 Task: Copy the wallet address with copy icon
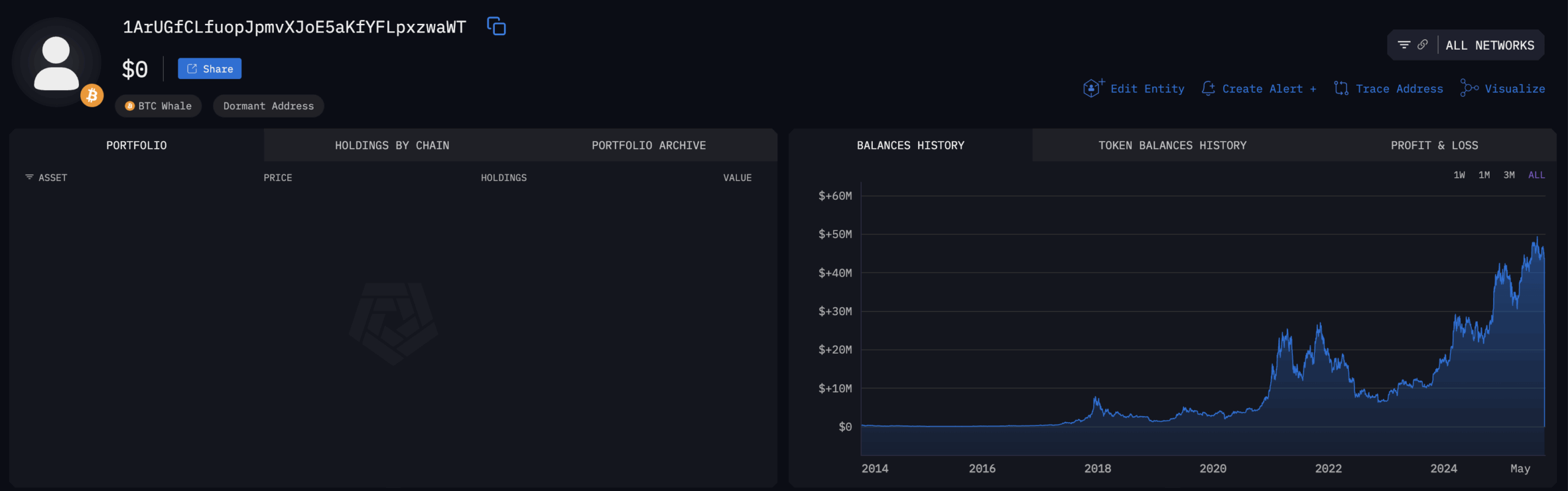[496, 26]
